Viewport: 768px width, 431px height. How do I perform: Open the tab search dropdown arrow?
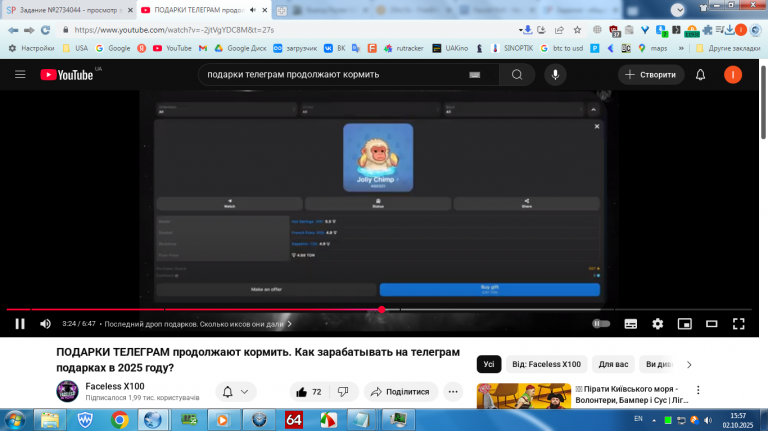click(x=678, y=10)
